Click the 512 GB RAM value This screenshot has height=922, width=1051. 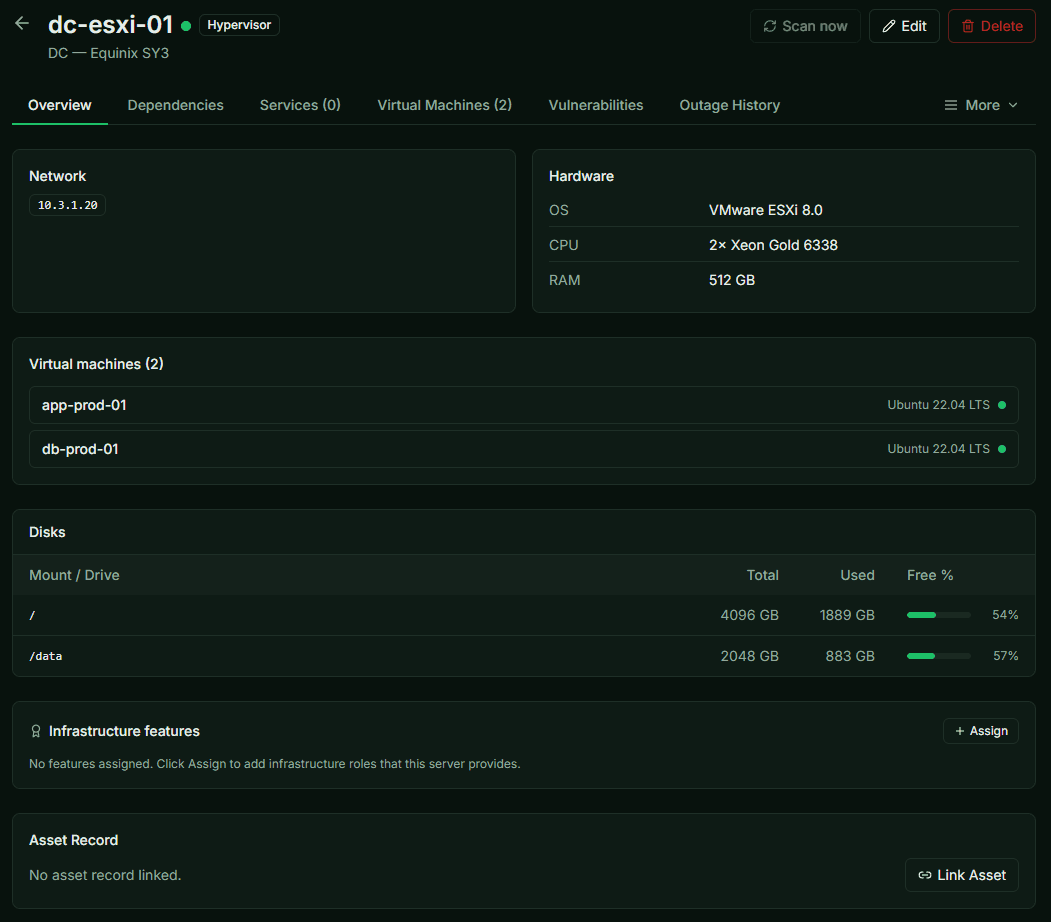click(732, 280)
